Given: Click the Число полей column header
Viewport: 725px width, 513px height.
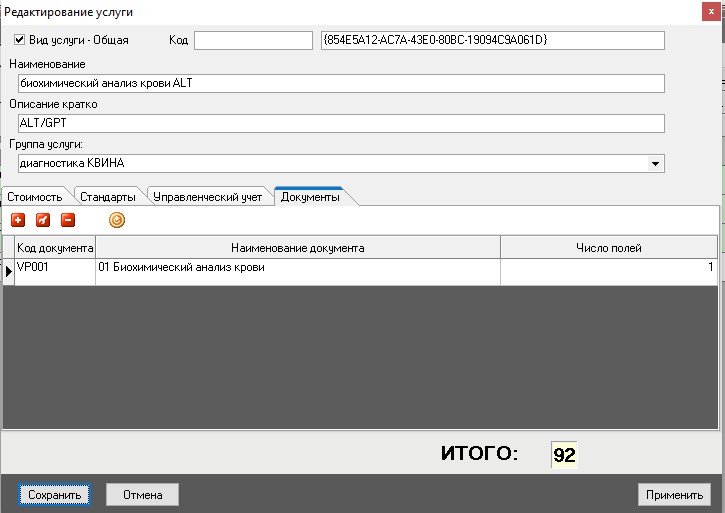Looking at the screenshot, I should coord(609,248).
